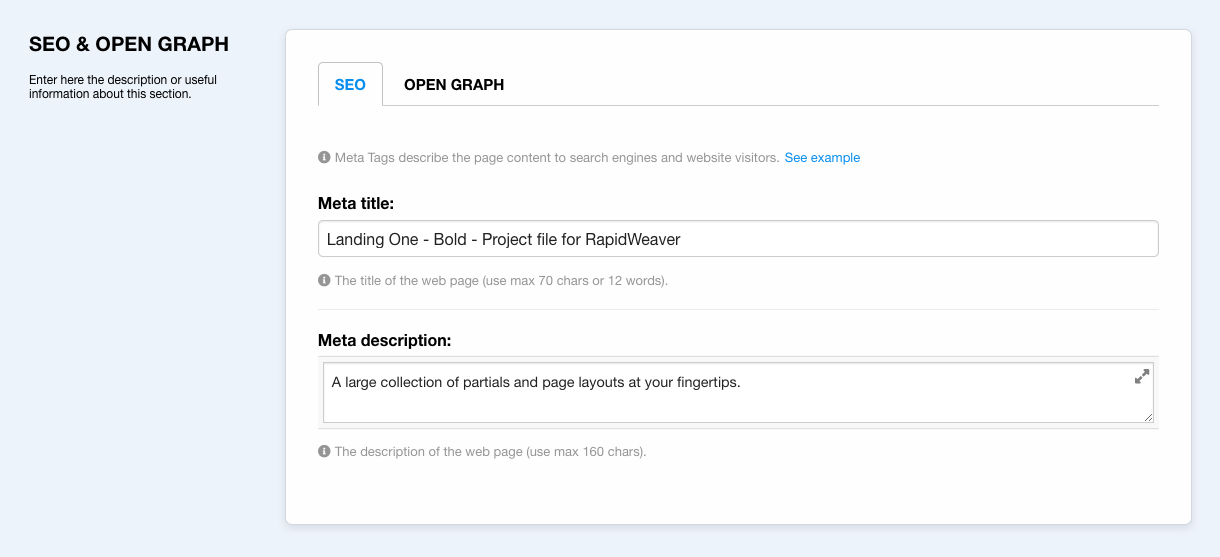Click the 'max 70 chars' title hint text
Viewport: 1220px width, 557px height.
[500, 281]
